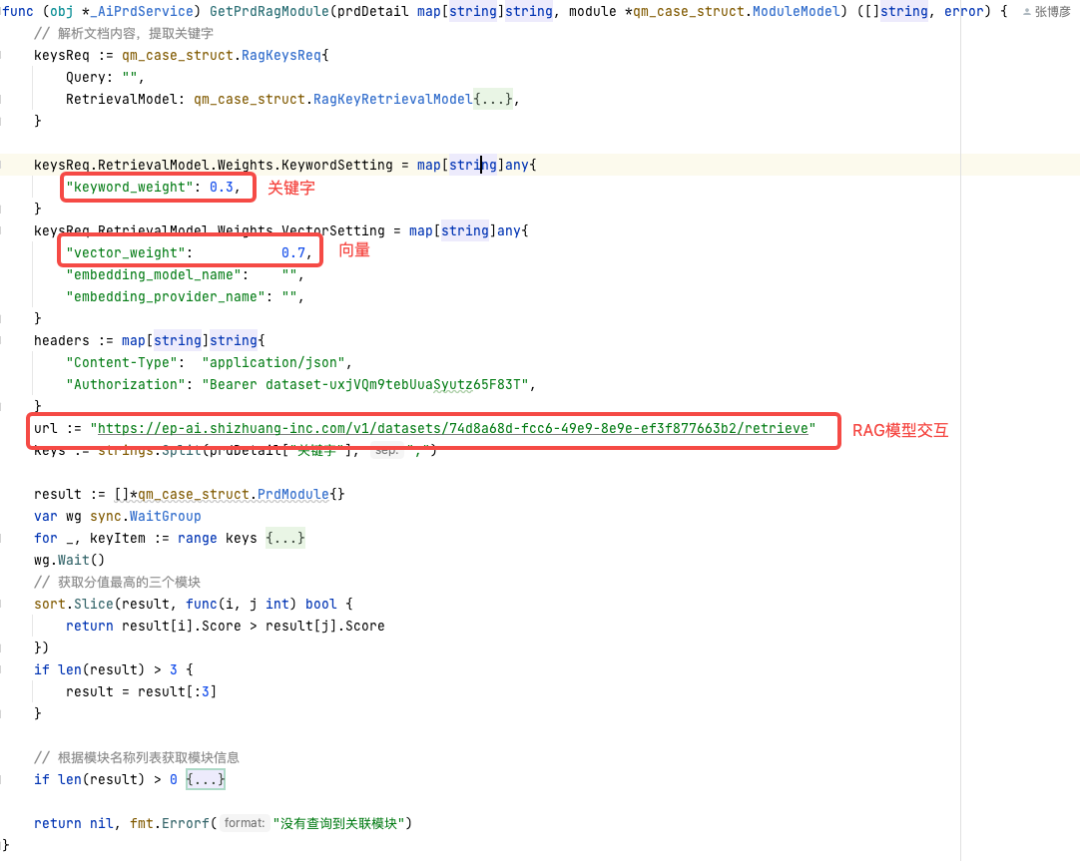Click the ModuleModel type in the signature
1080x861 pixels.
click(x=796, y=12)
